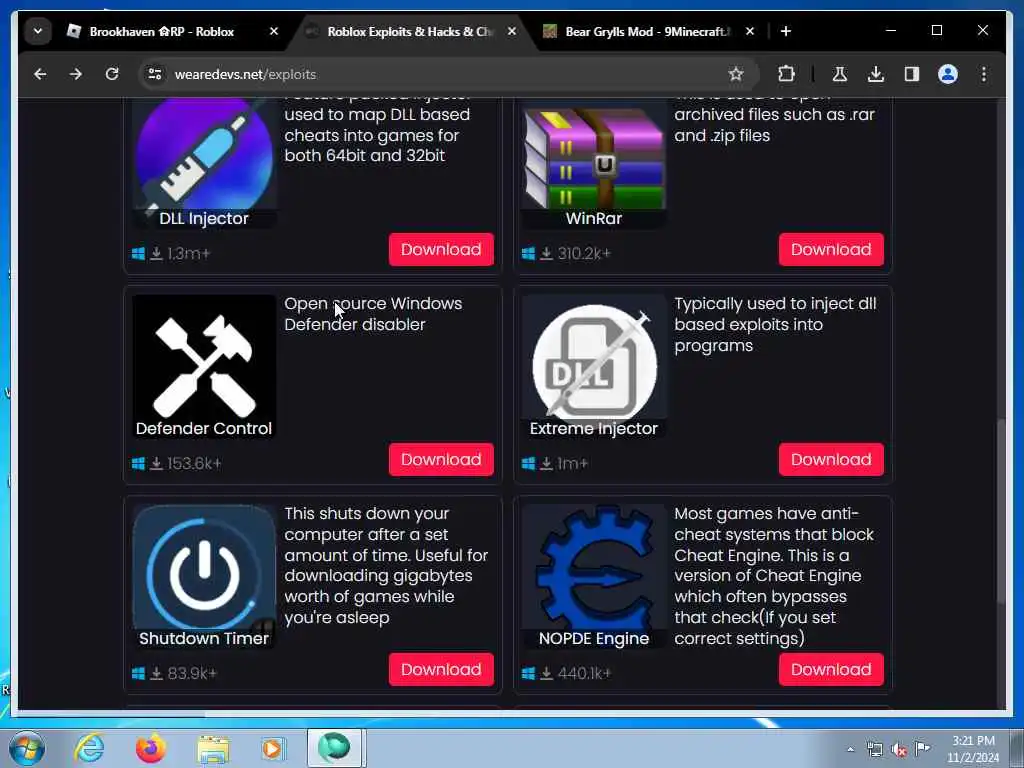Screen dimensions: 1024x768
Task: Open the browser three-dot menu
Action: click(984, 74)
